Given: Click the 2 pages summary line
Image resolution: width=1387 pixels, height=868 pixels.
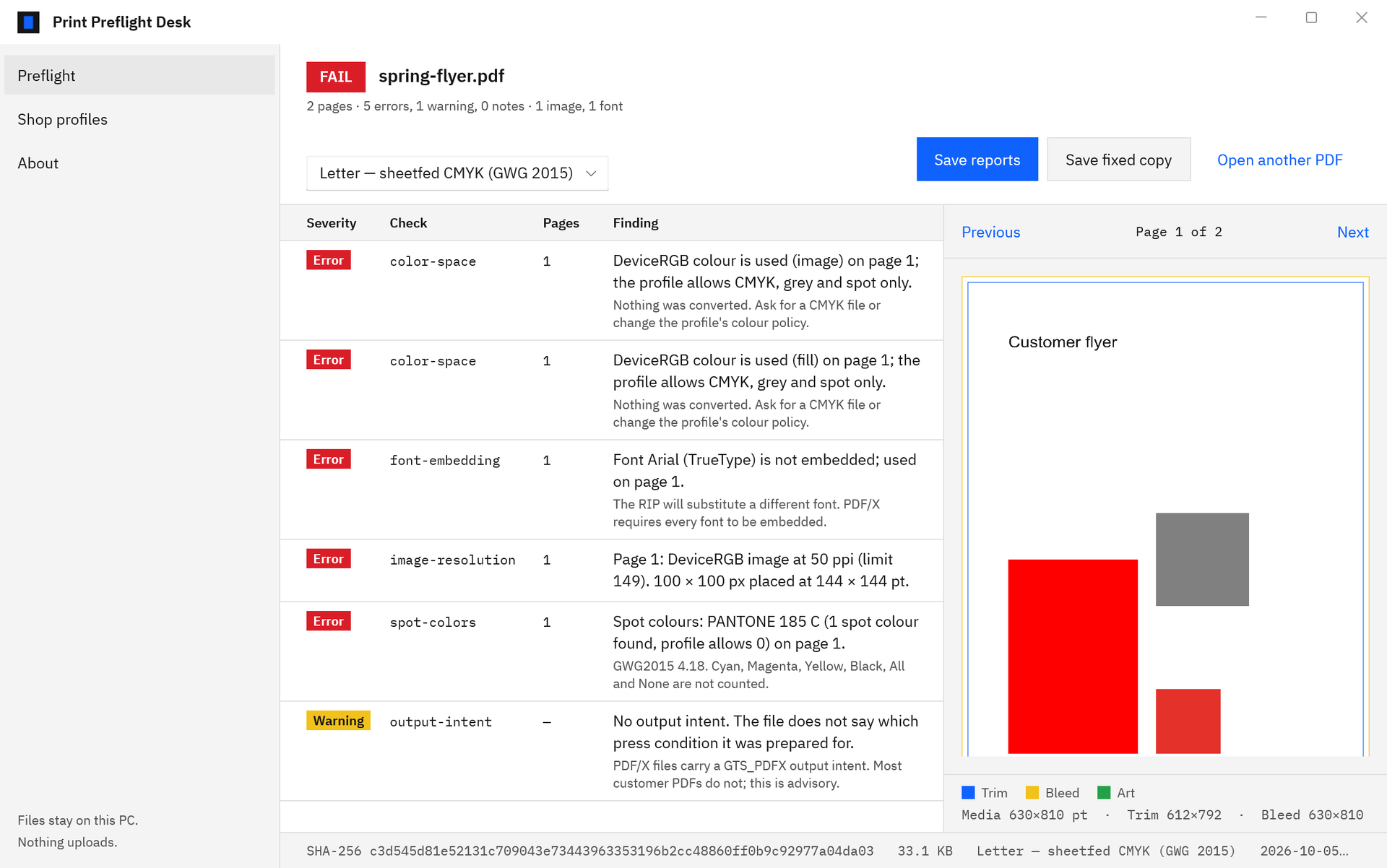Looking at the screenshot, I should (x=465, y=106).
